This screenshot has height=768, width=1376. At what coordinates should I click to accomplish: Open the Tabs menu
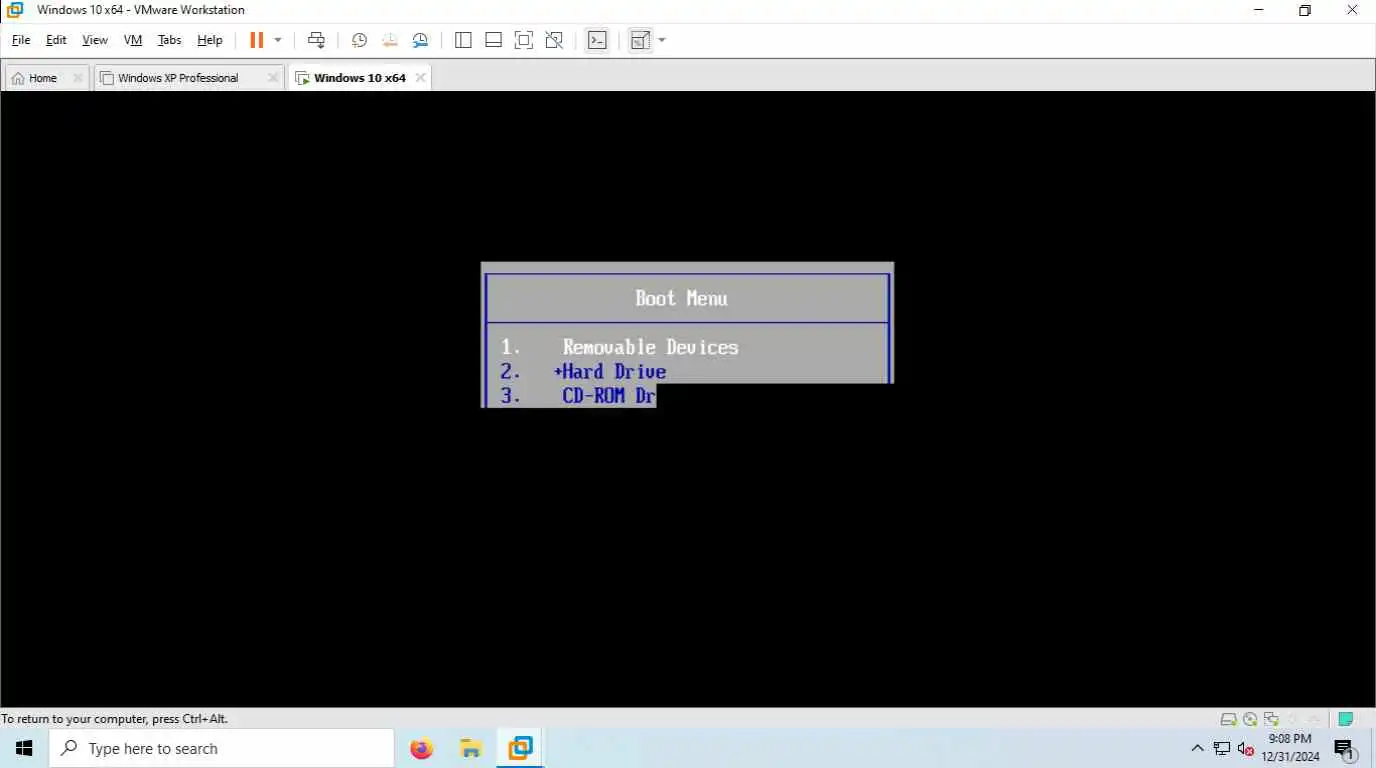[170, 40]
